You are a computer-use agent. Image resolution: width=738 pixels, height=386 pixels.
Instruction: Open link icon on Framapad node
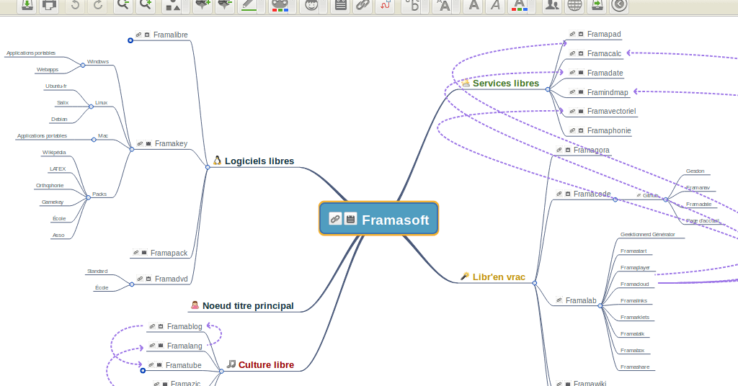coord(572,34)
